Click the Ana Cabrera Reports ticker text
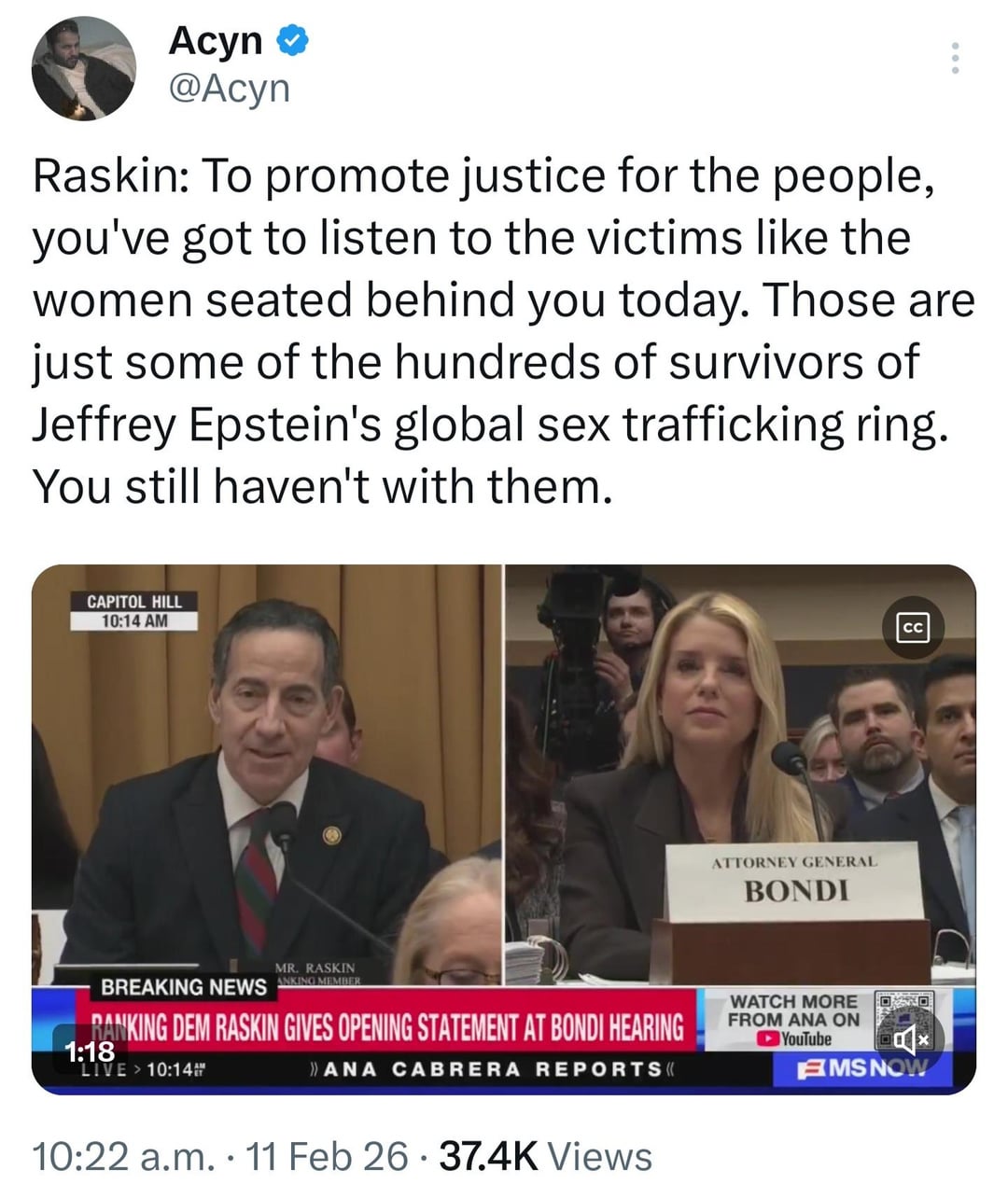This screenshot has height=1184, width=1008. 488,1068
